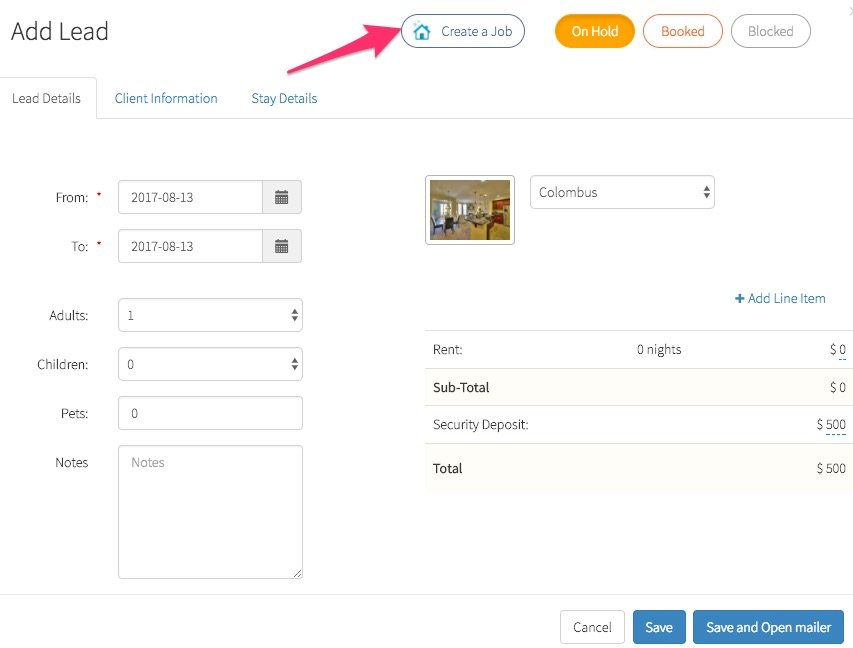
Task: Set status to On Hold
Action: click(594, 31)
